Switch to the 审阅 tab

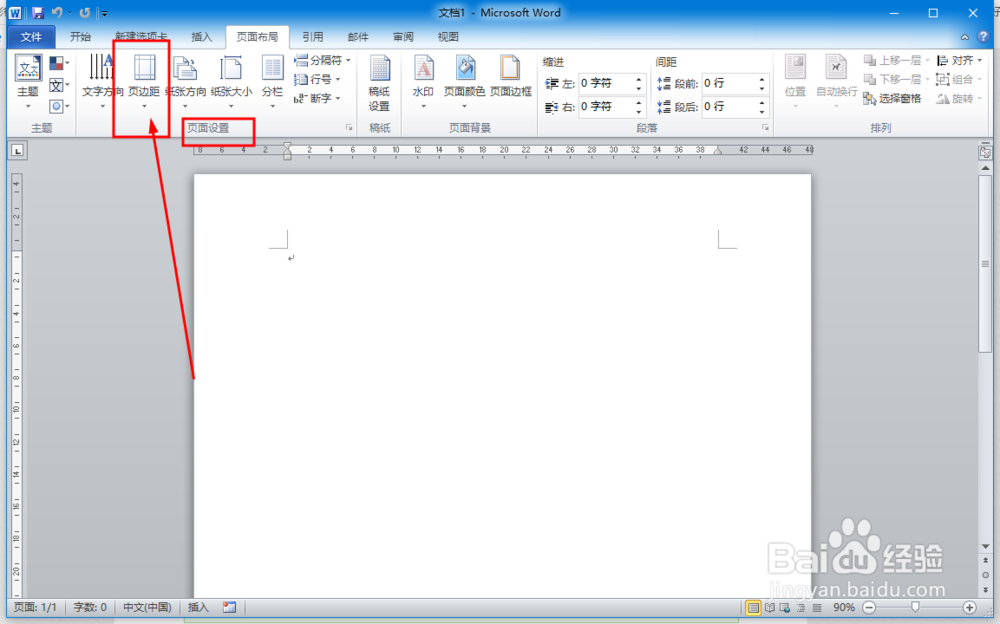(x=403, y=37)
